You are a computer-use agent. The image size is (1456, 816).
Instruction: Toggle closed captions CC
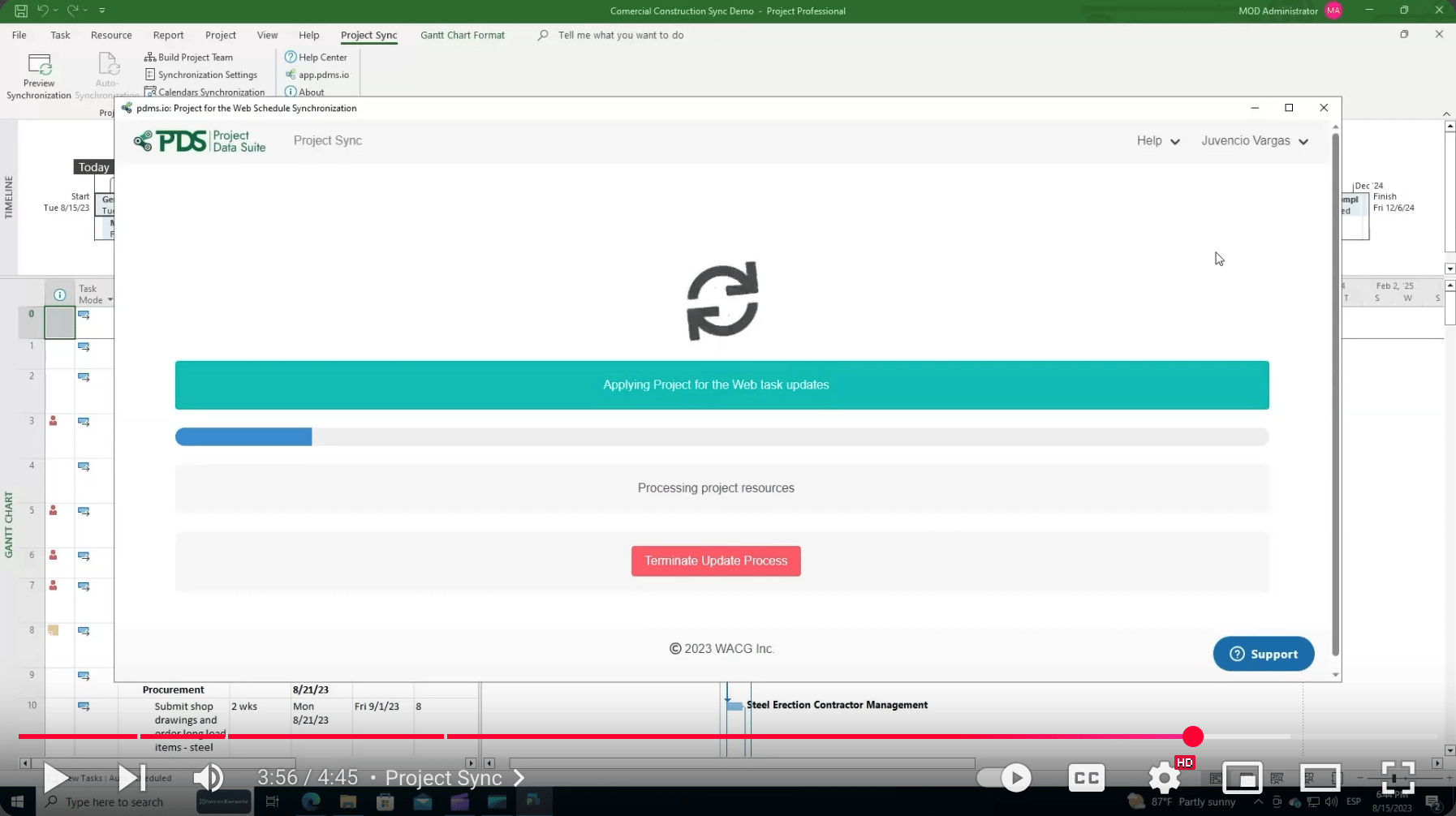click(x=1087, y=778)
